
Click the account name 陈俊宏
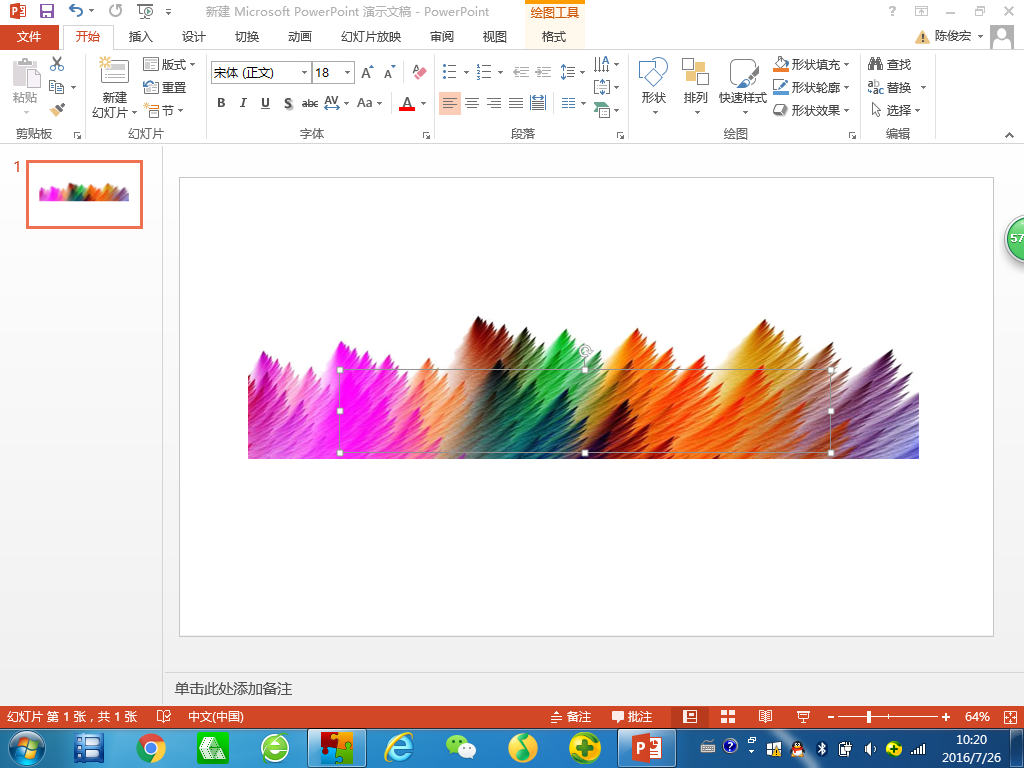coord(953,36)
